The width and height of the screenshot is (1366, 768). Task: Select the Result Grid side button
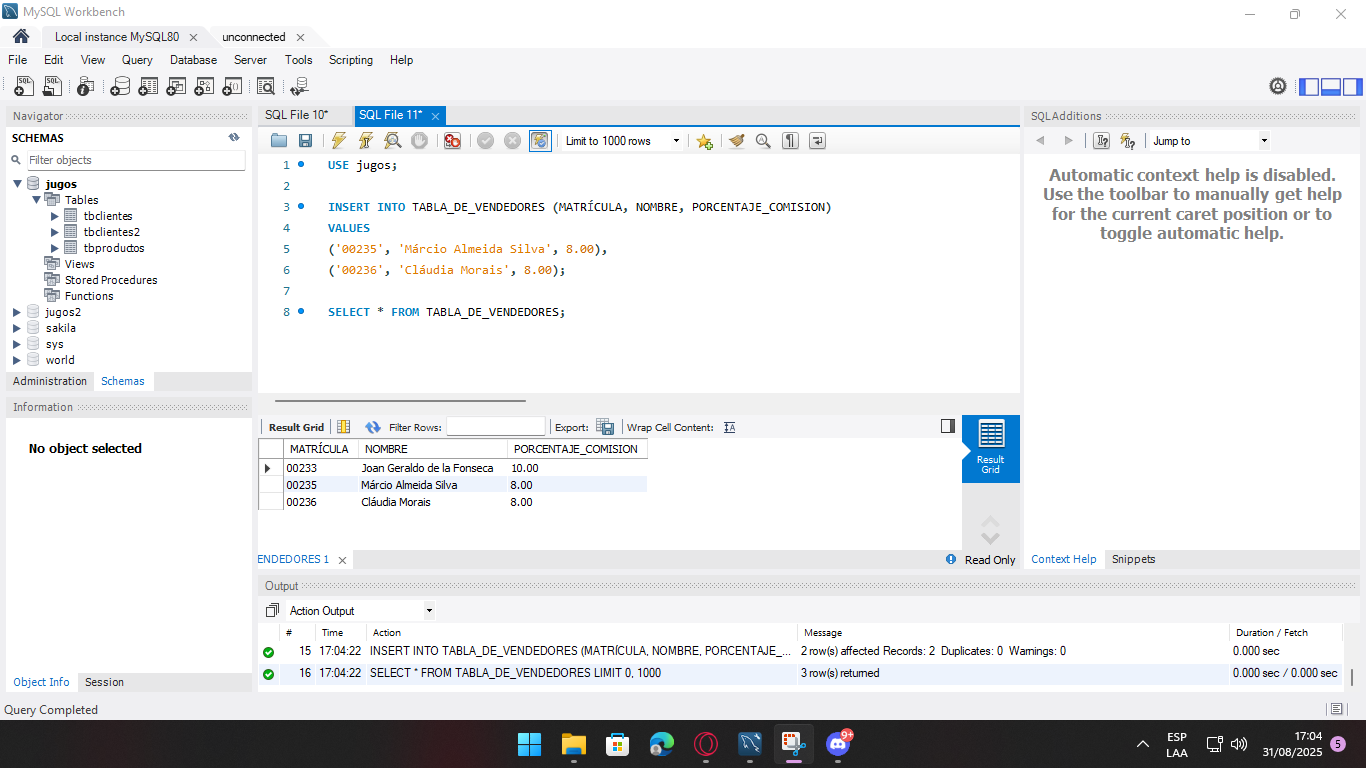click(x=991, y=449)
